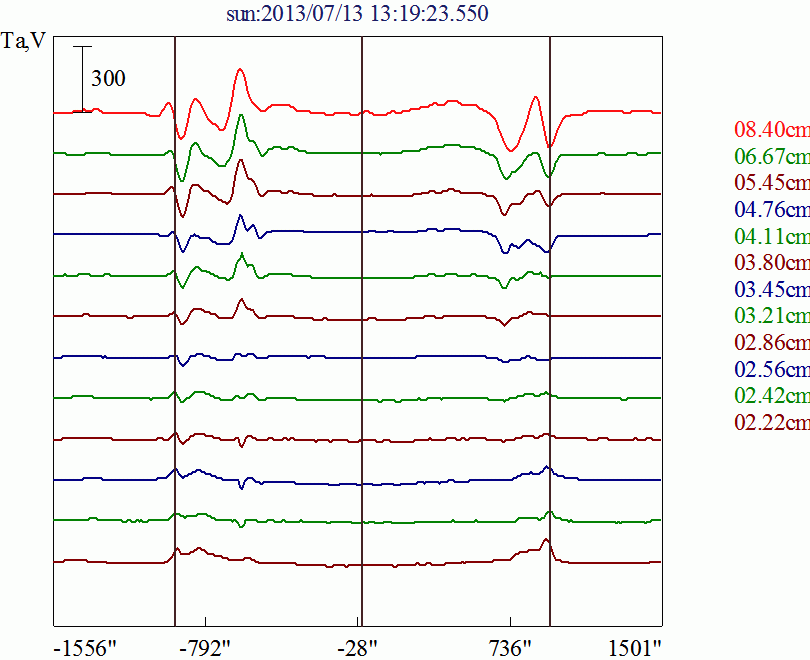Click the 05.45cm legend label
Screen dimensions: 810x660
(x=772, y=182)
